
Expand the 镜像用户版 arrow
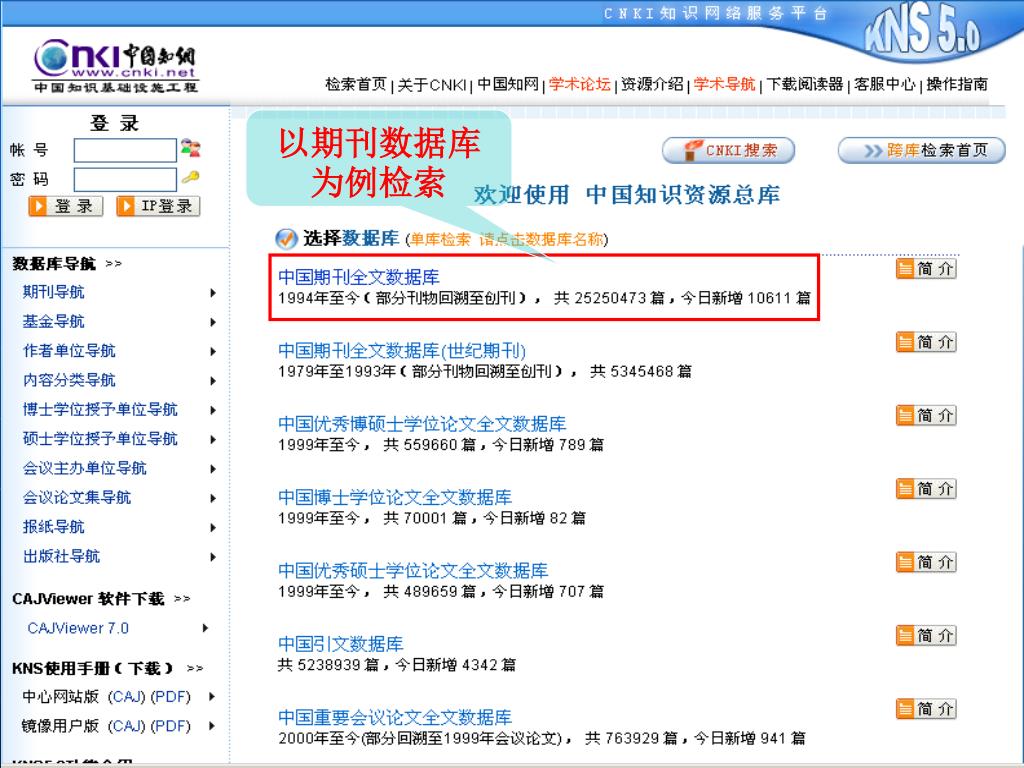(x=212, y=726)
